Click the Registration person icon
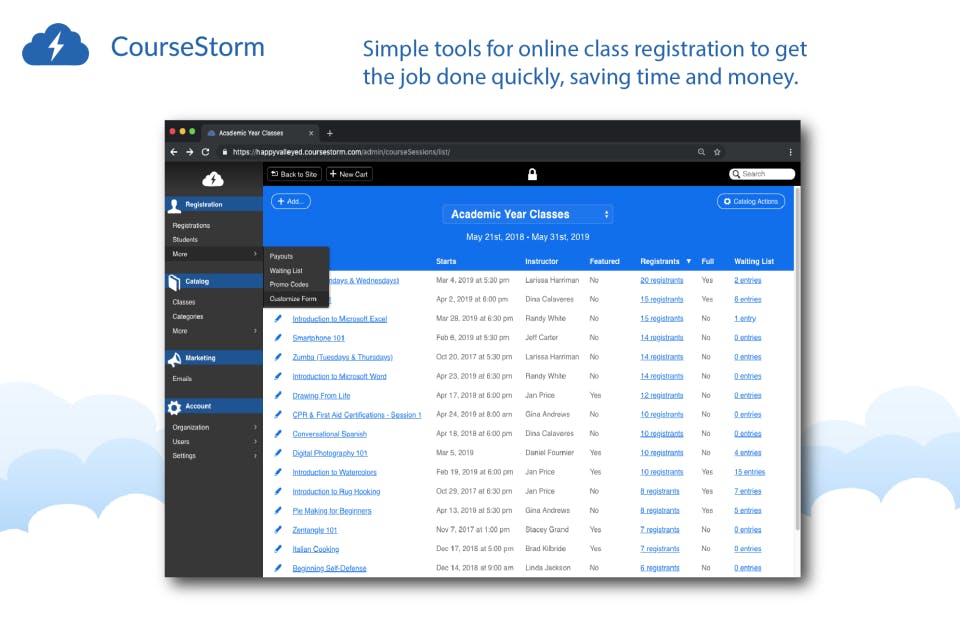This screenshot has width=960, height=630. [174, 205]
